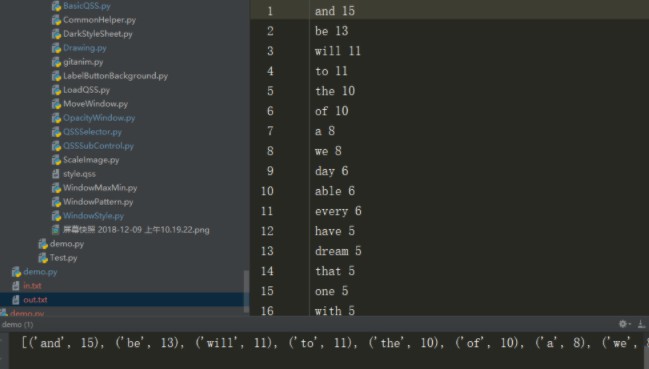649x369 pixels.
Task: Open in.txt file
Action: point(32,286)
